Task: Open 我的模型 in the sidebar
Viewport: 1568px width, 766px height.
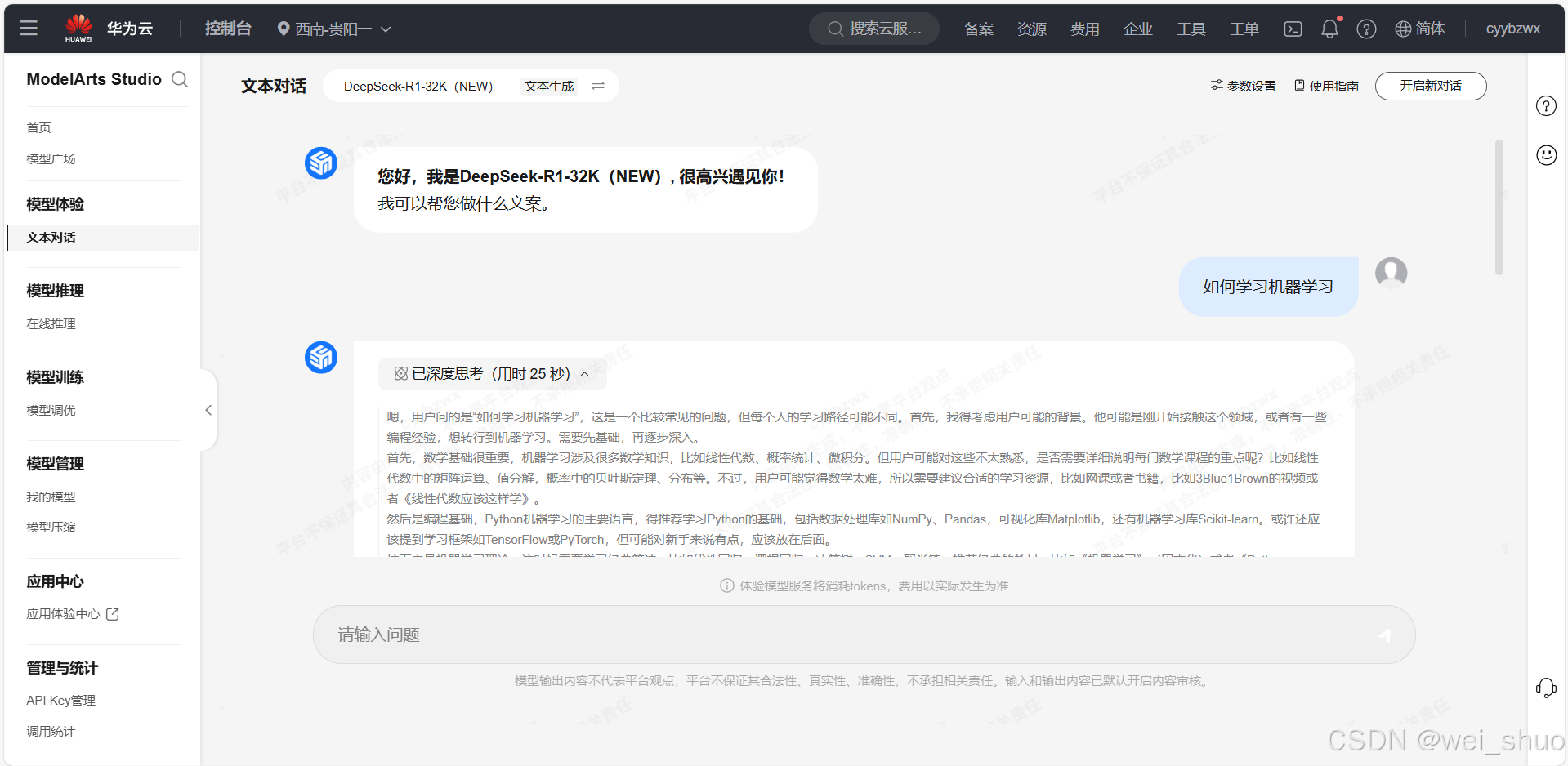Action: click(x=51, y=497)
